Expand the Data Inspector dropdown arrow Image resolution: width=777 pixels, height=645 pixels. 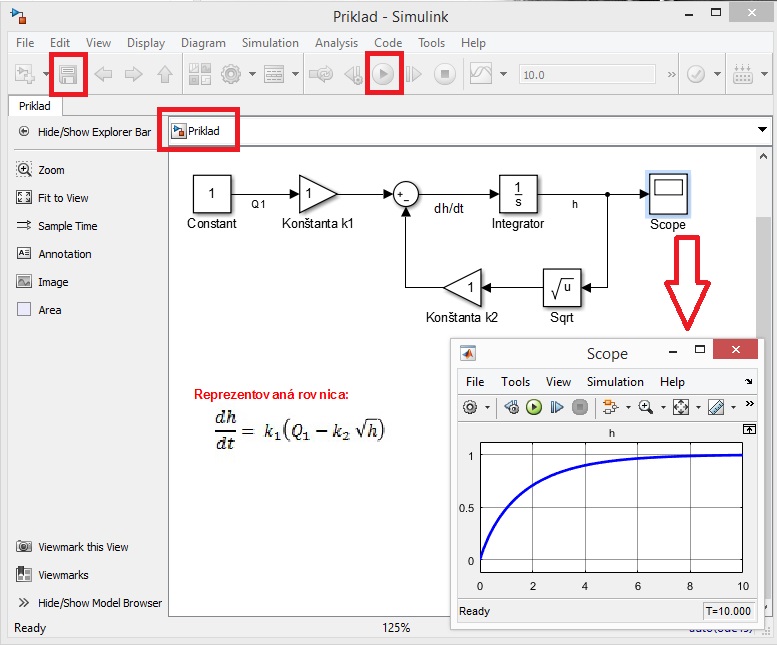click(503, 74)
